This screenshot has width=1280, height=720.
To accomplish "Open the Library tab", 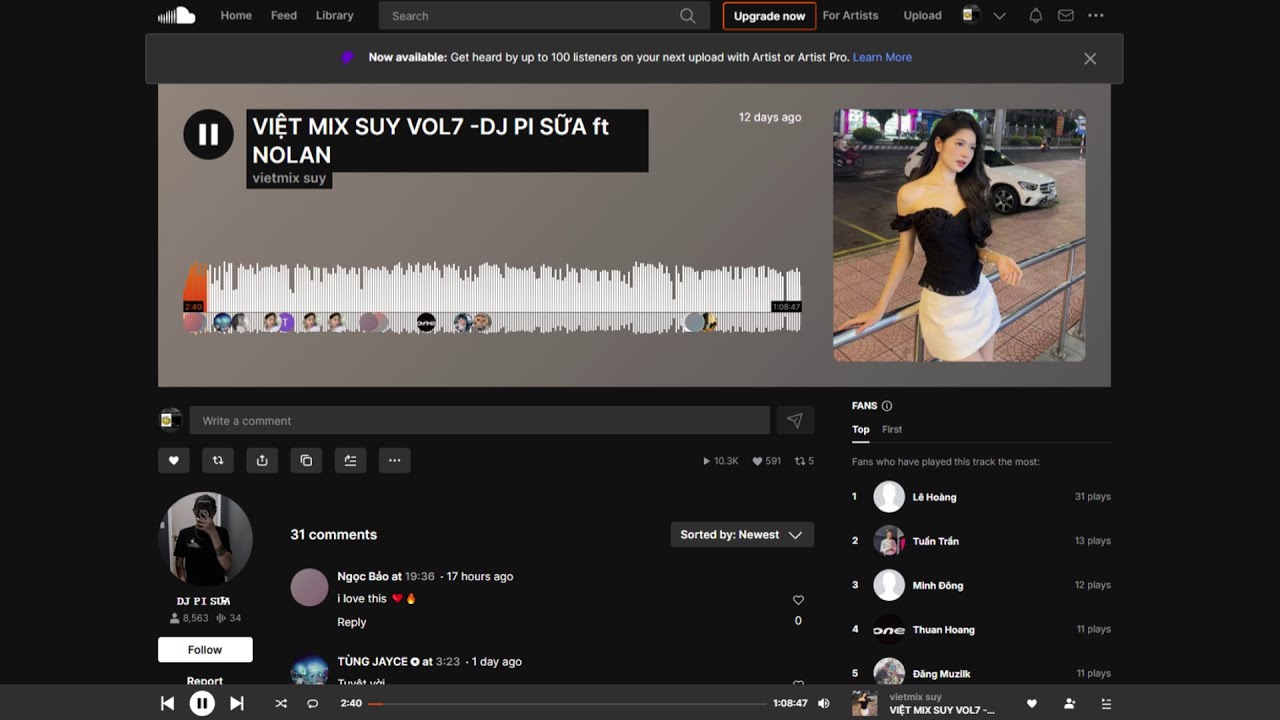I will 334,15.
